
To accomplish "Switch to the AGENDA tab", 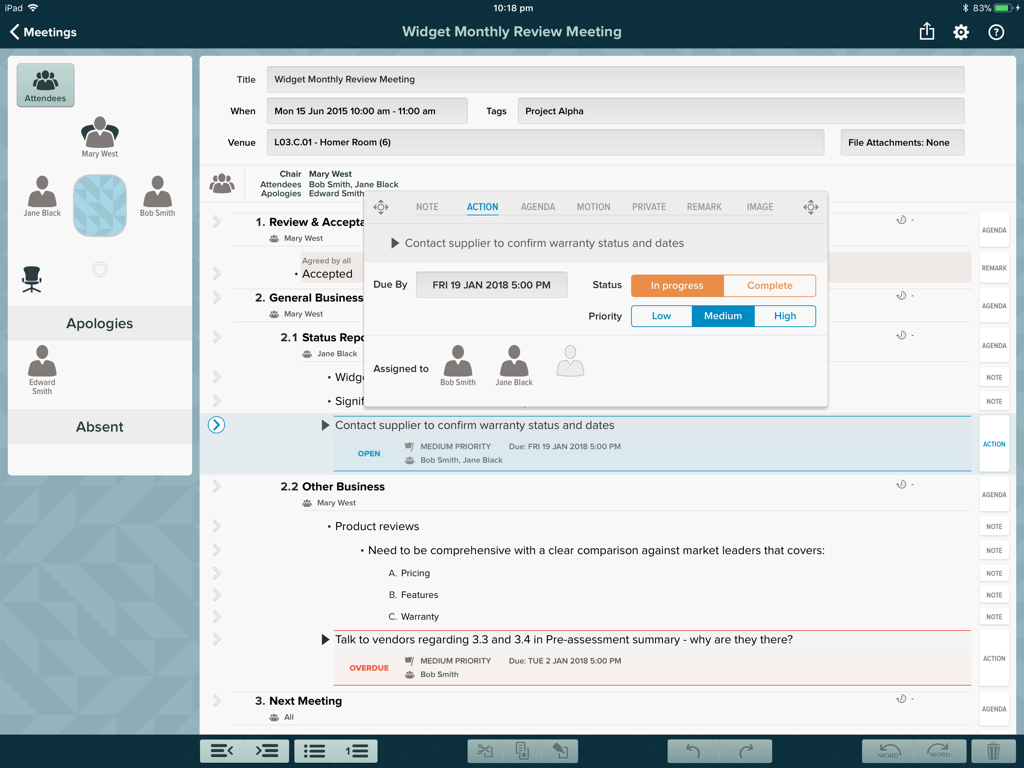I will pos(537,207).
